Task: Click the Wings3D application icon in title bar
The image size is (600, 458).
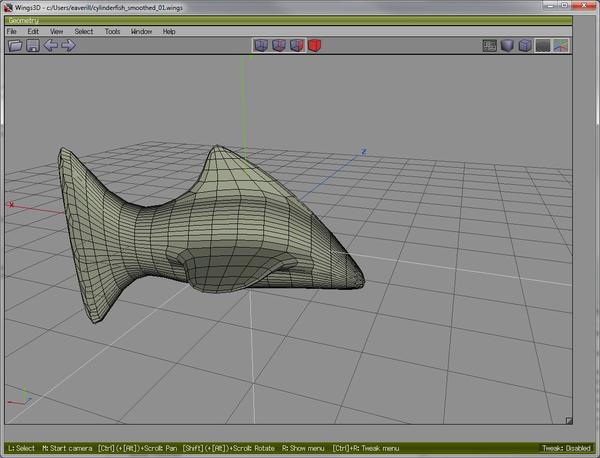Action: pos(7,7)
